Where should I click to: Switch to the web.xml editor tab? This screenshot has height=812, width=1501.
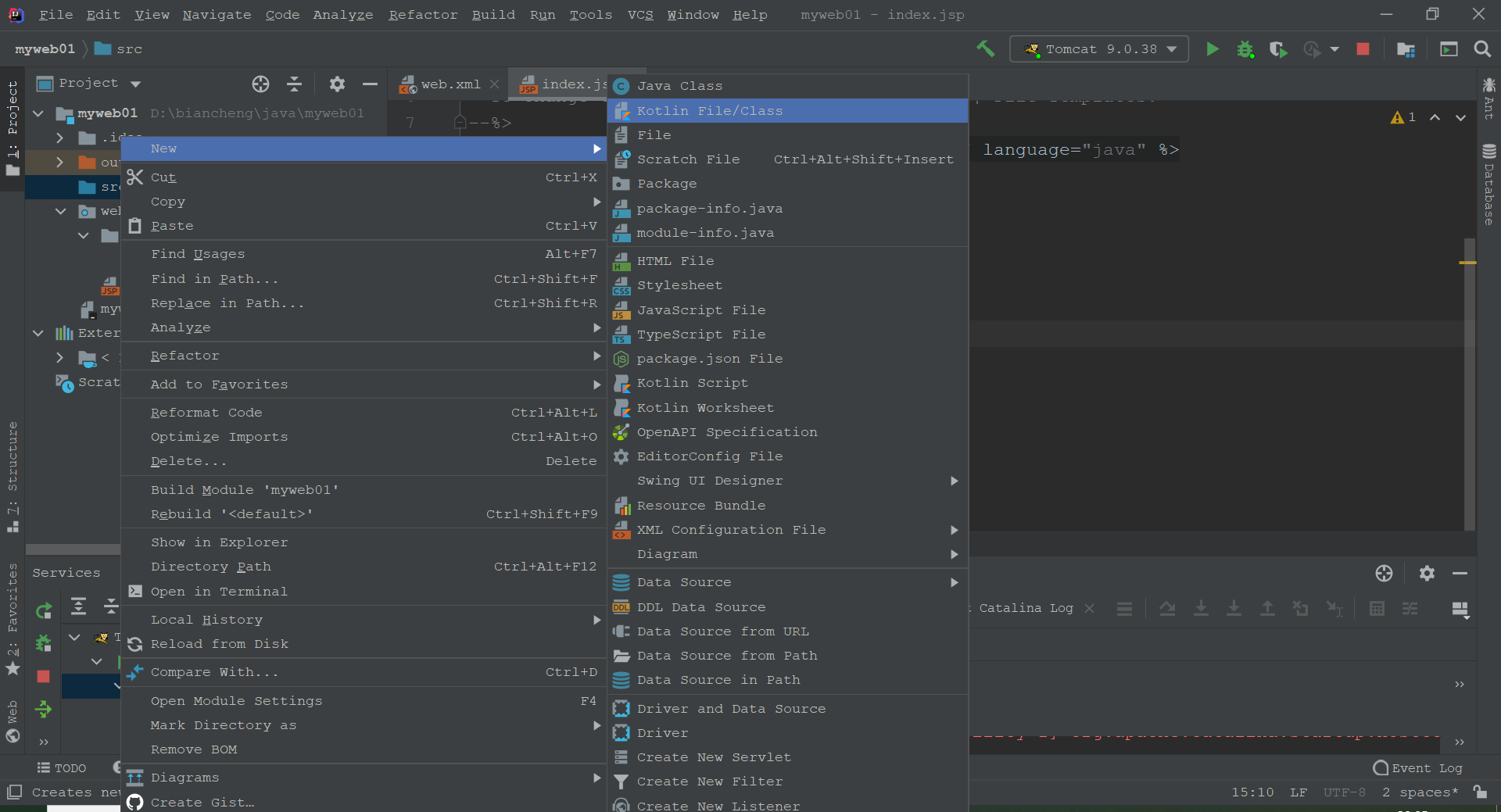(450, 84)
